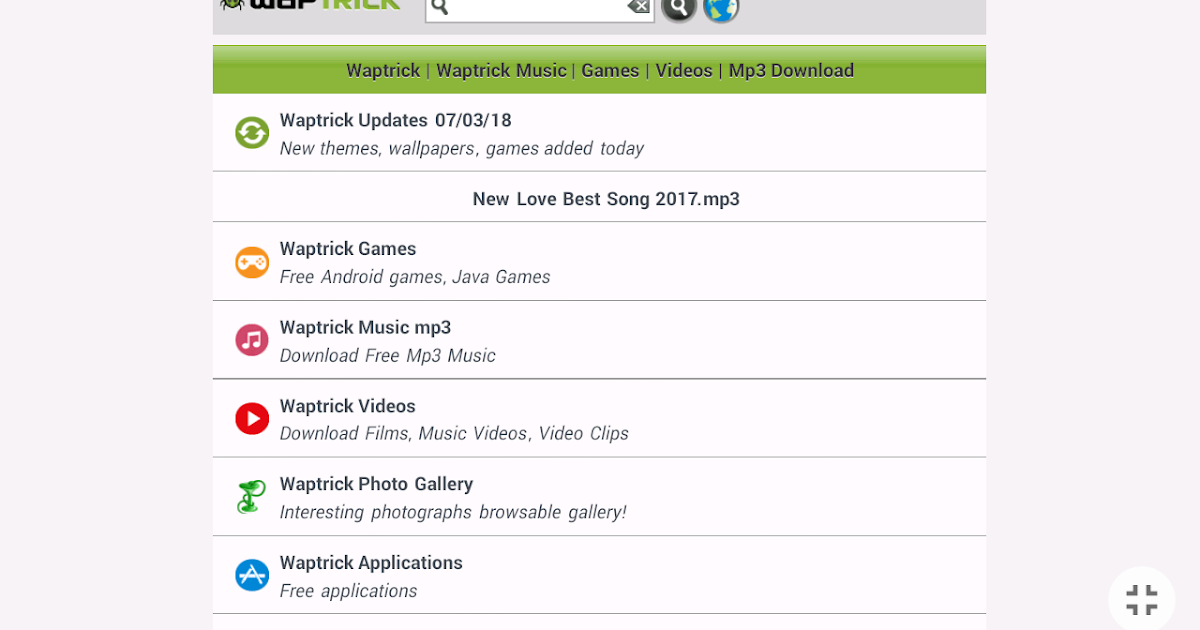Click the magnifier search button

point(679,8)
